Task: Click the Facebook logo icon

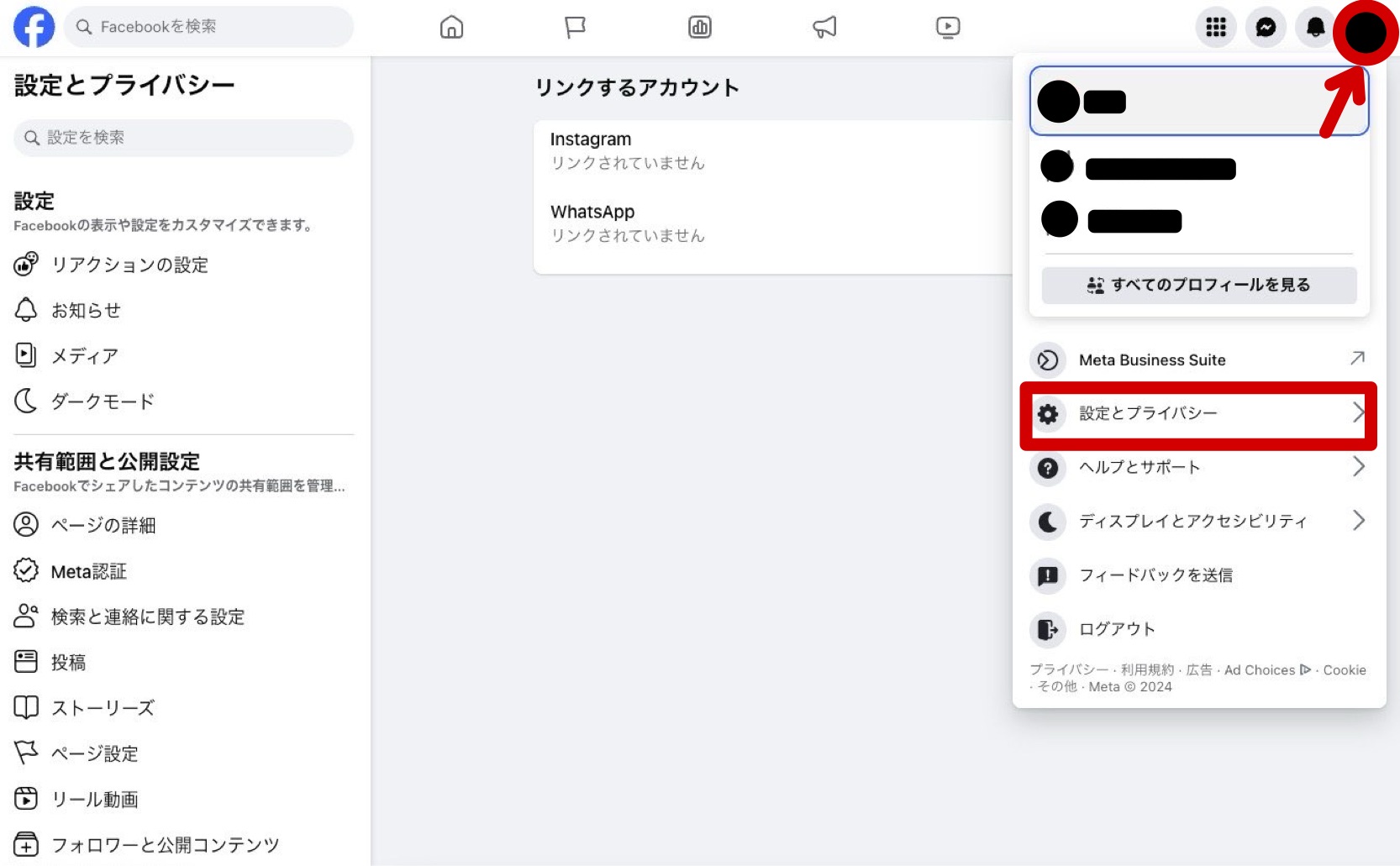Action: click(34, 27)
